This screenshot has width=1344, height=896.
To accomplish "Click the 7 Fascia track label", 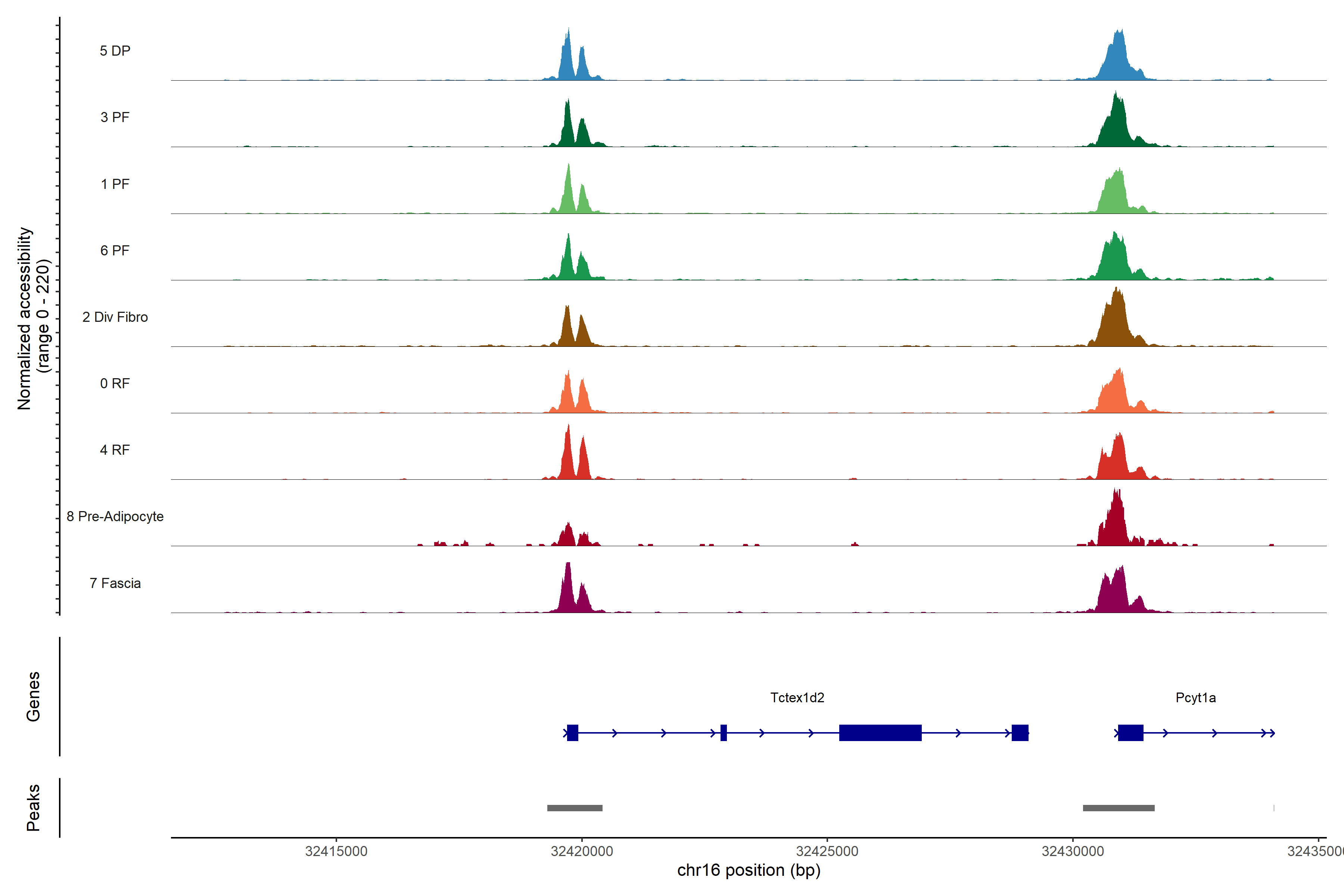I will (115, 584).
